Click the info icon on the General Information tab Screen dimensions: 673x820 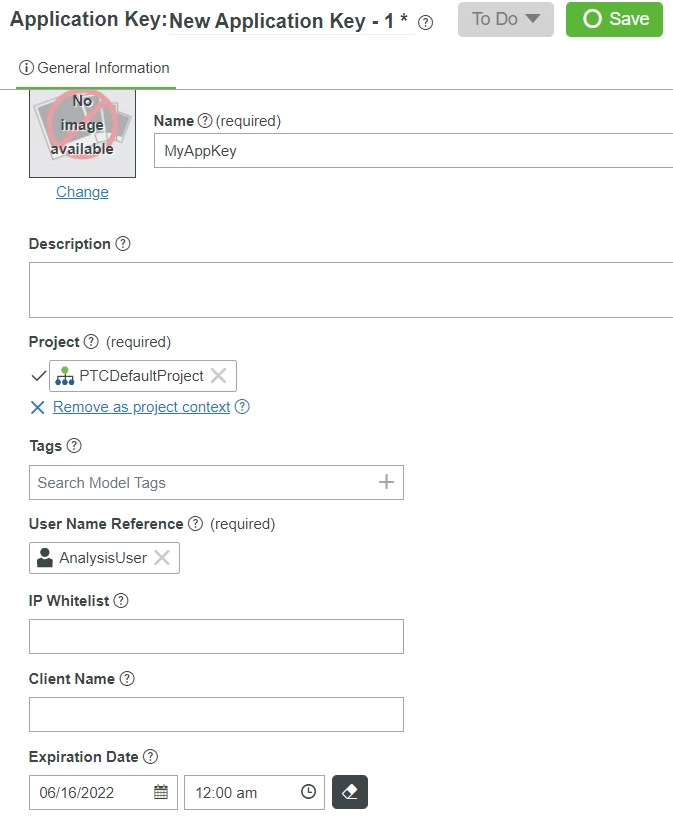tap(25, 69)
